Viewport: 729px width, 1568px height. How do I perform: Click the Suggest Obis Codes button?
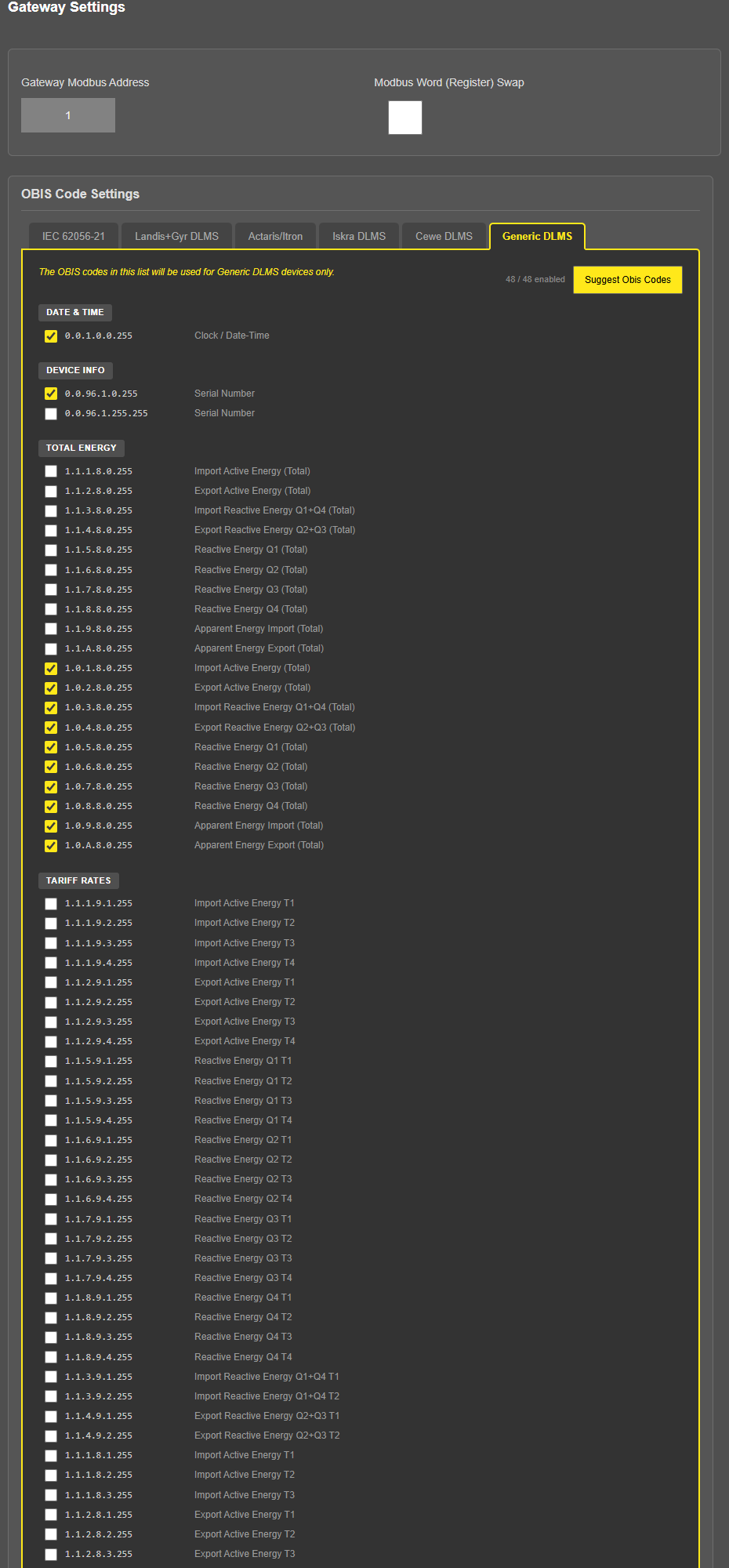click(x=628, y=280)
